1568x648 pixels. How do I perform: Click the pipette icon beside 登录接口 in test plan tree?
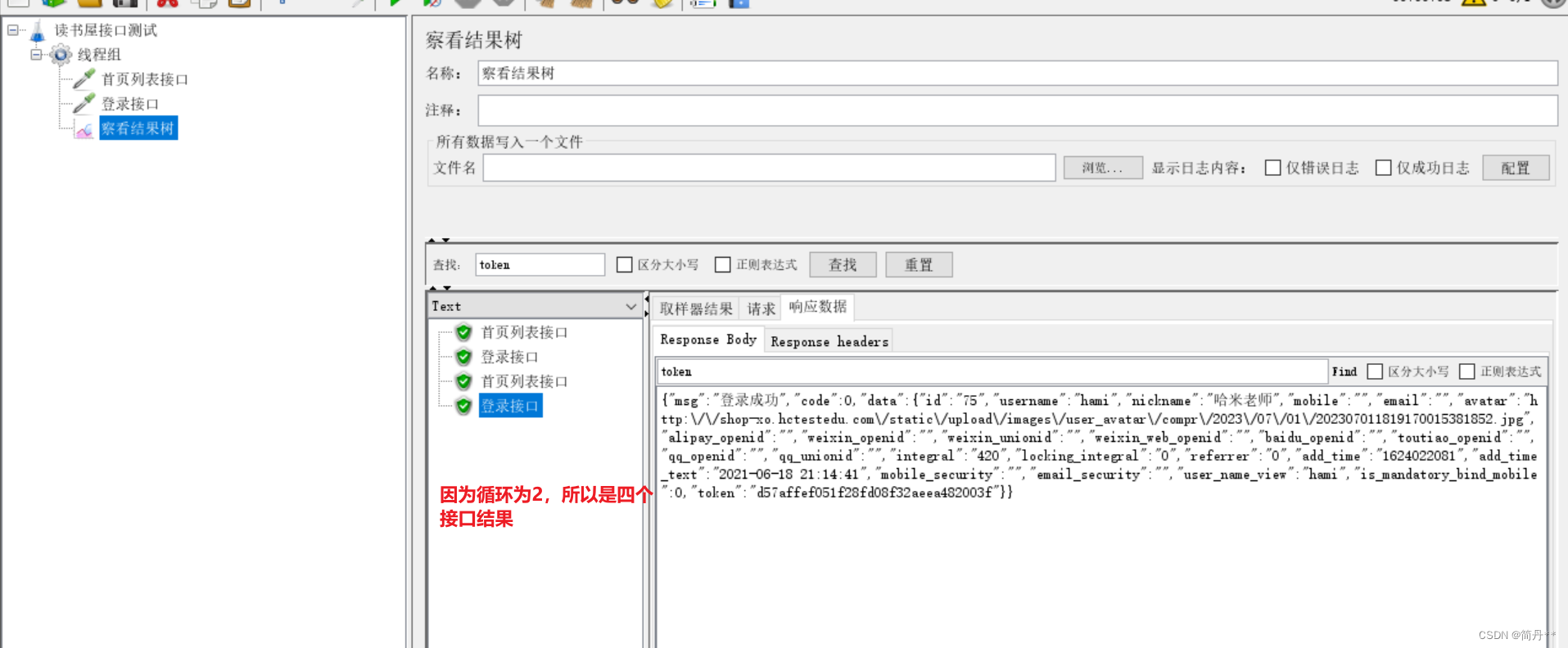tap(84, 104)
